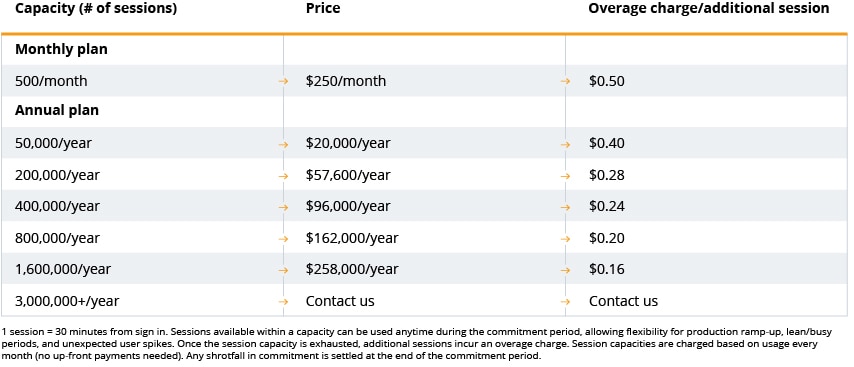Click the arrow before Contact us in Price column

[x=283, y=301]
